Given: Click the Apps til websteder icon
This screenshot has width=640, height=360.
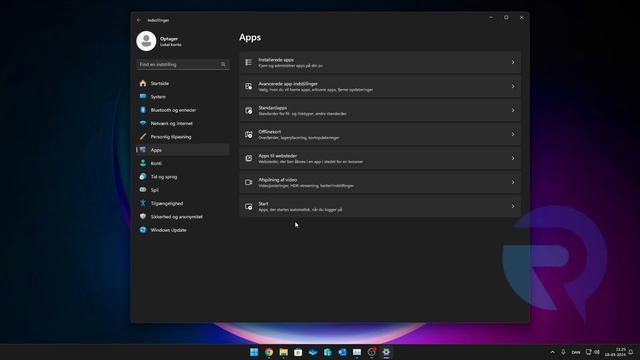Looking at the screenshot, I should (x=249, y=158).
